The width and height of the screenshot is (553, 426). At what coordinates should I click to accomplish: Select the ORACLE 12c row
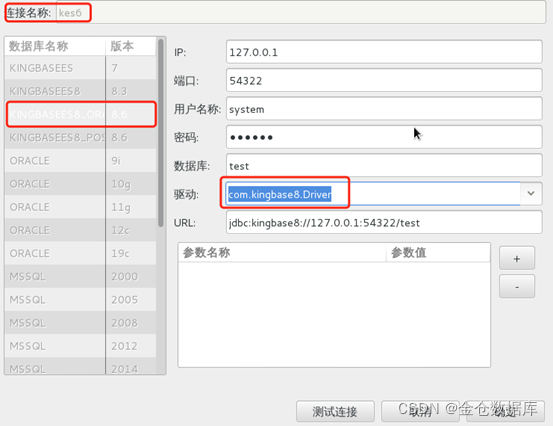click(x=80, y=230)
